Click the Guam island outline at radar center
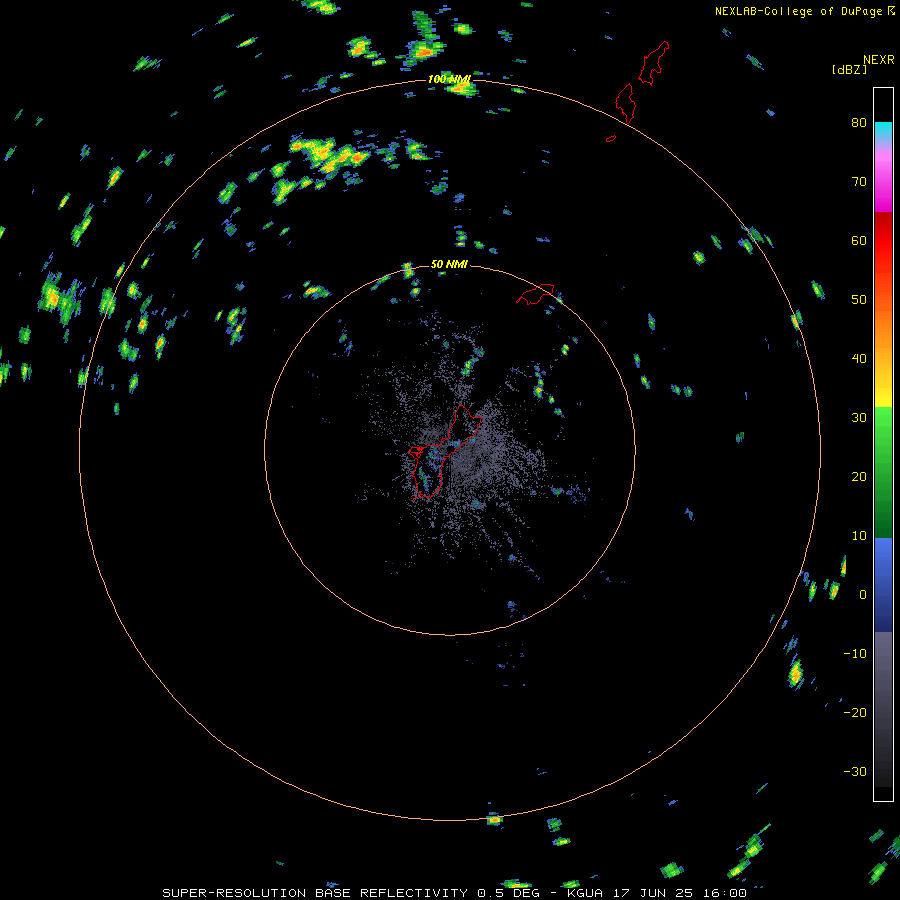This screenshot has width=900, height=900. pos(445,452)
